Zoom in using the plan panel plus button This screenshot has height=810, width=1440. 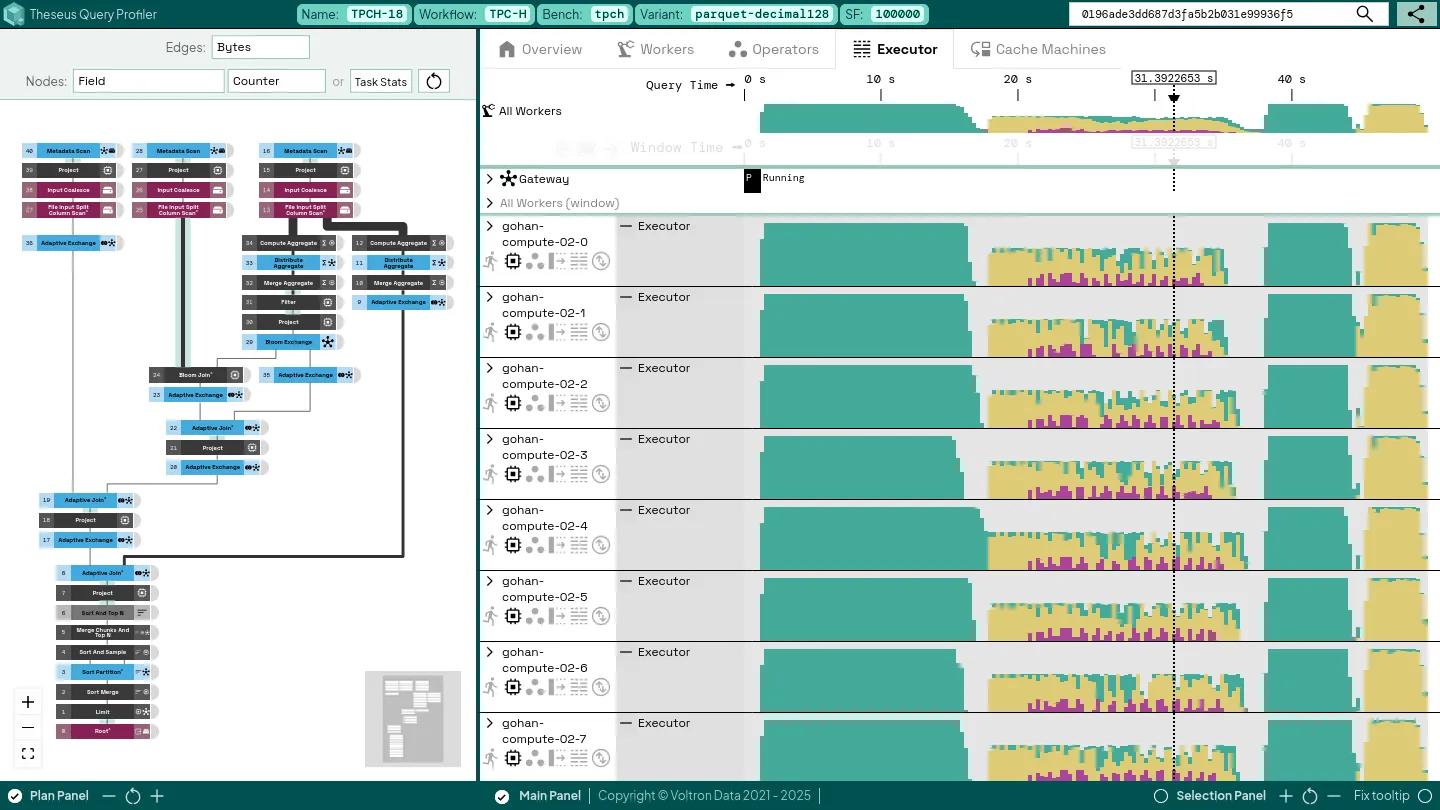pos(27,701)
